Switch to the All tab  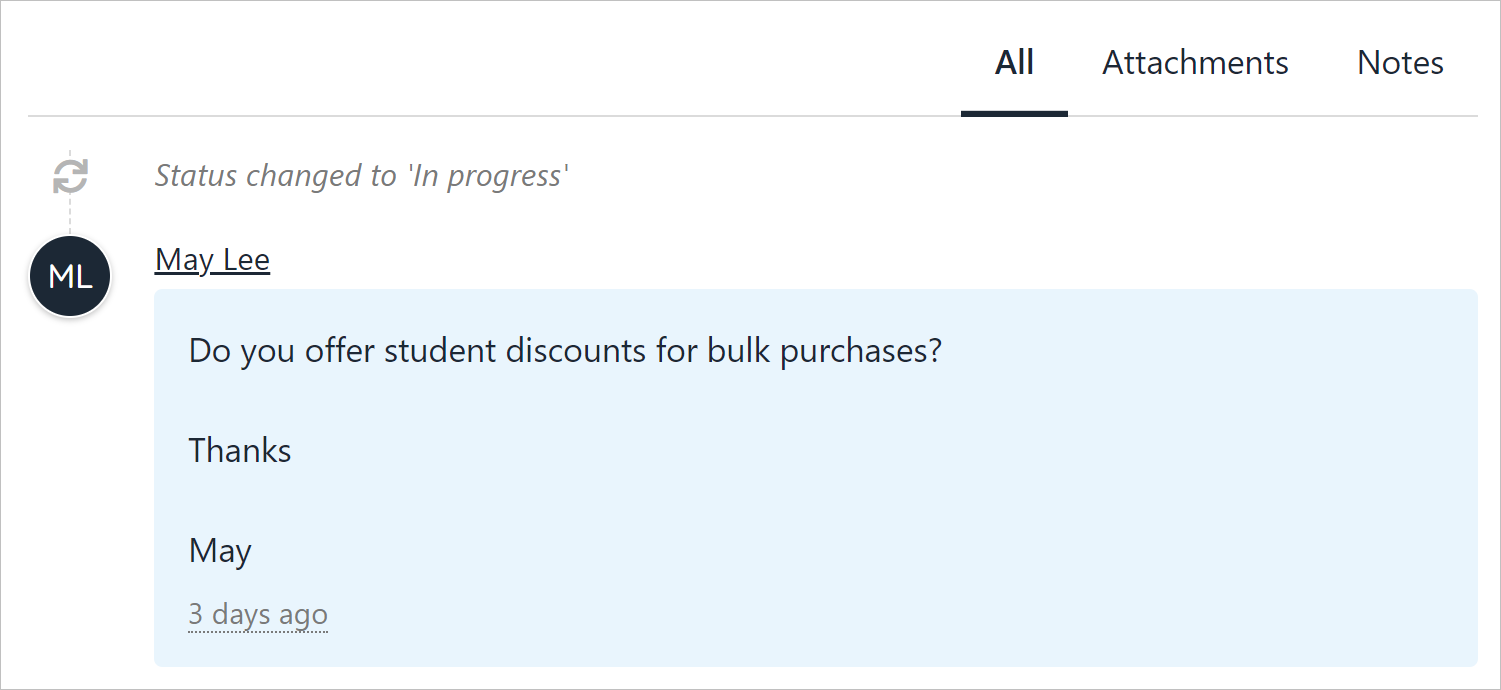pyautogui.click(x=1014, y=63)
